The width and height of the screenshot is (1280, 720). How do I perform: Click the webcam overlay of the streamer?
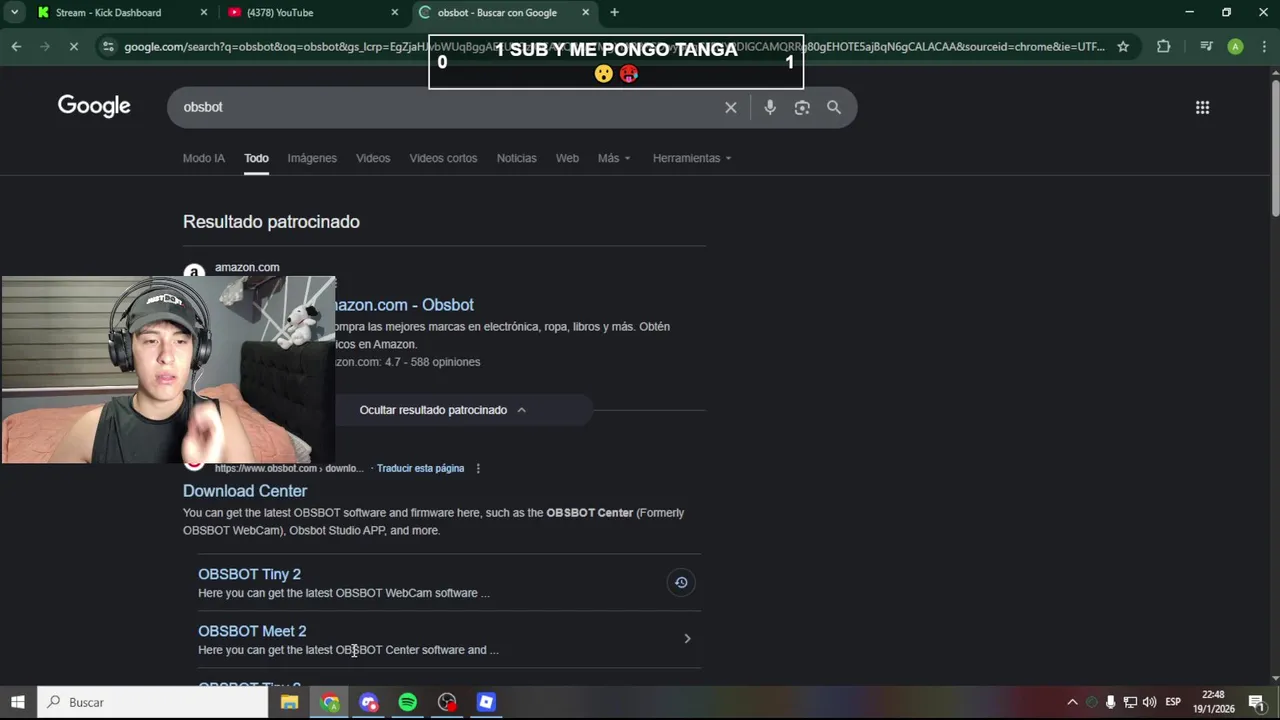[x=168, y=370]
